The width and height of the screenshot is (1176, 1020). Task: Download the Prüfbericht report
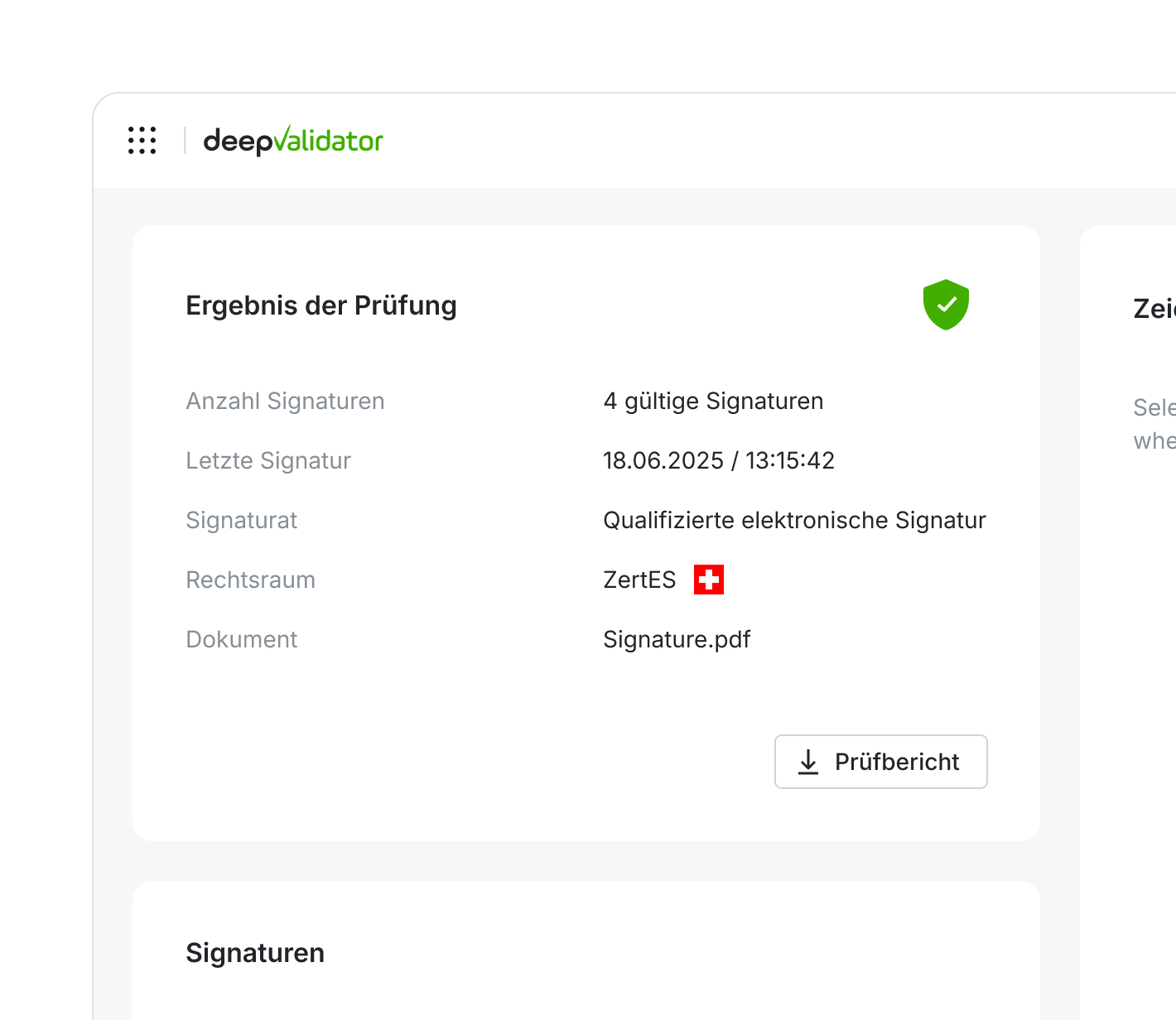pyautogui.click(x=881, y=762)
